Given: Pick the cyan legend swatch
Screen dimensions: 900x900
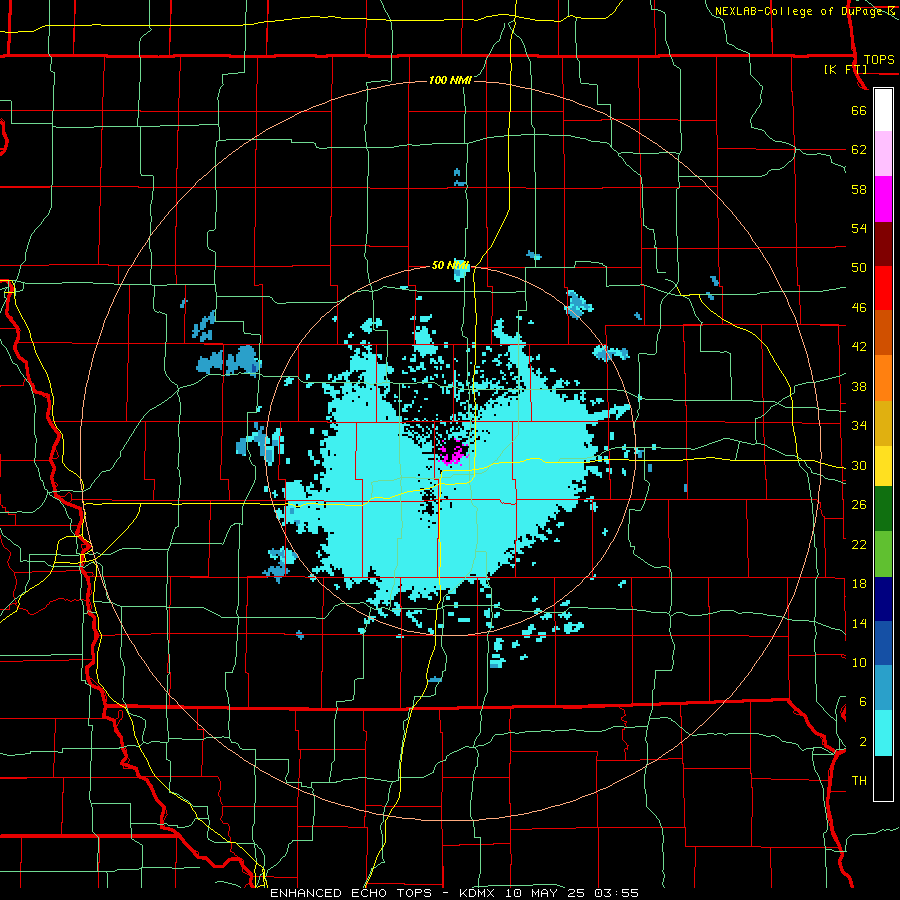Looking at the screenshot, I should point(883,733).
